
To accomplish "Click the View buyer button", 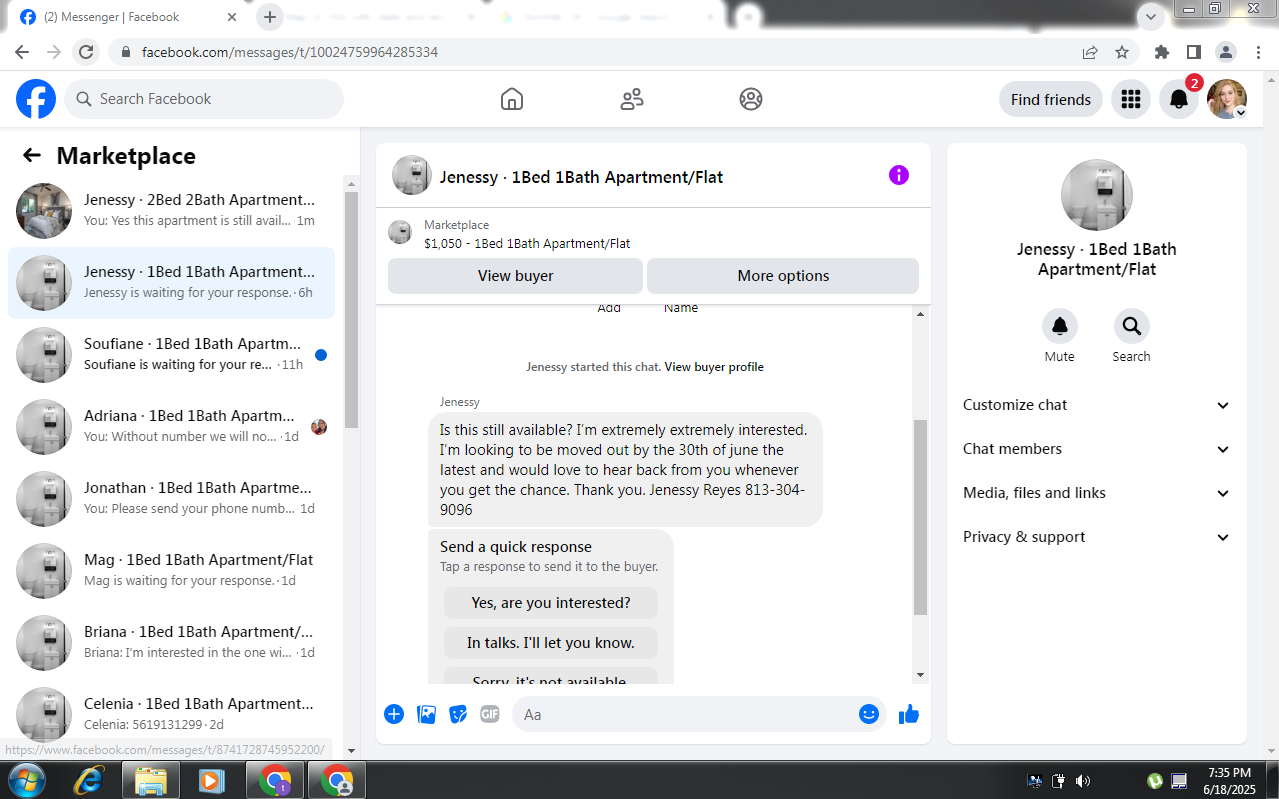I will click(x=515, y=276).
